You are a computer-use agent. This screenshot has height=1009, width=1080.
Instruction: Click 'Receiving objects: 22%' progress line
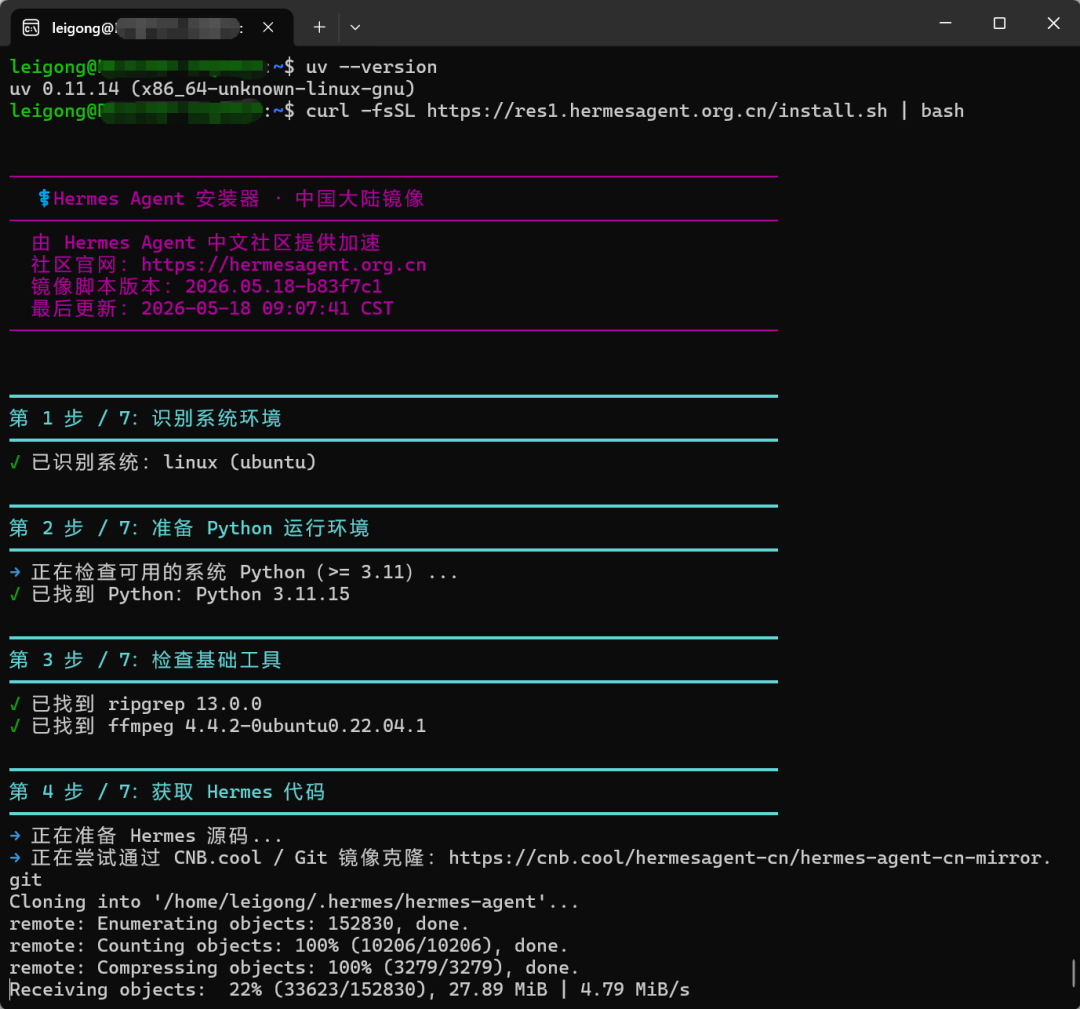click(349, 990)
